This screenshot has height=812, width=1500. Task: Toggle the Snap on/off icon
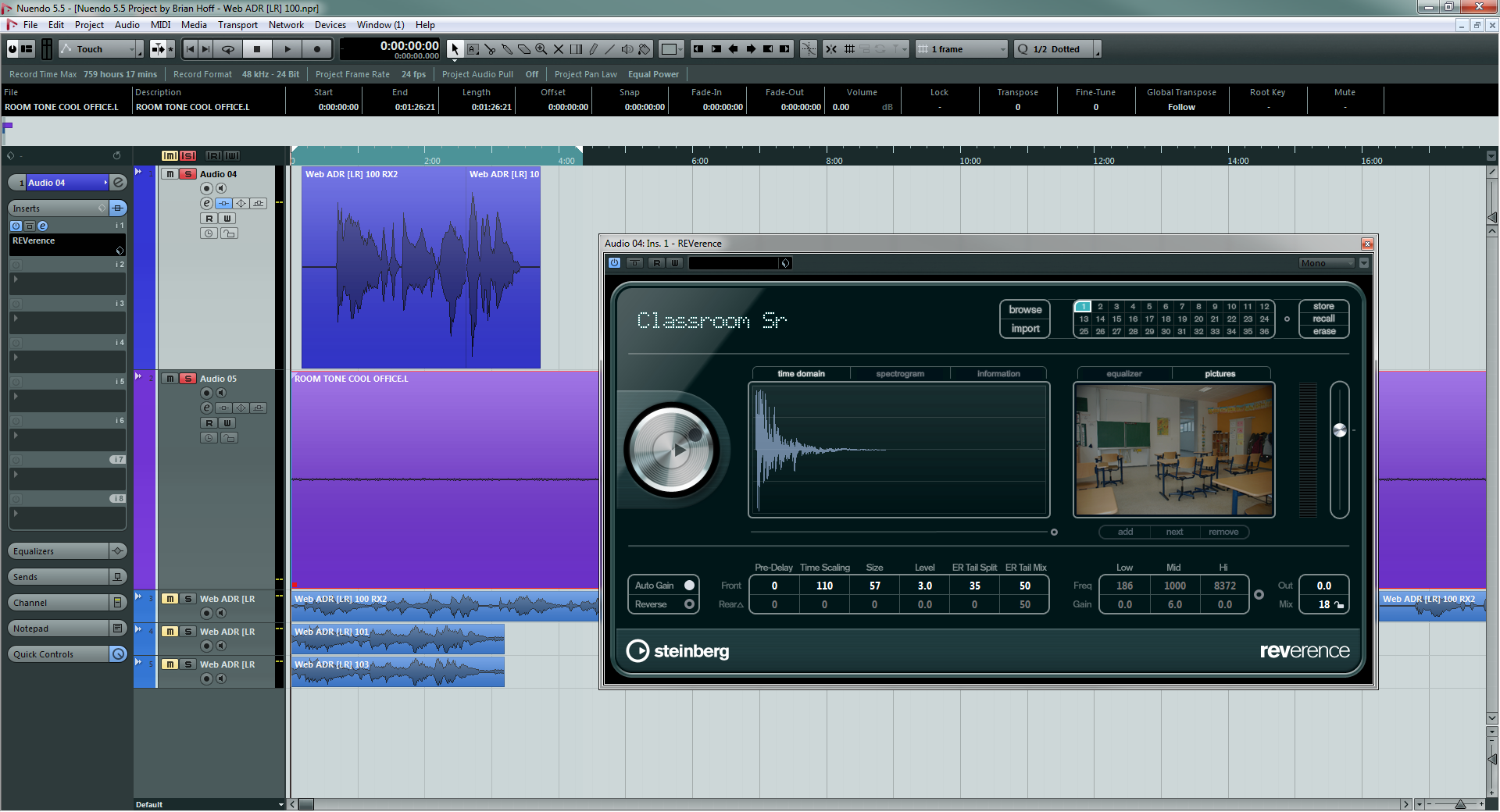[x=831, y=49]
